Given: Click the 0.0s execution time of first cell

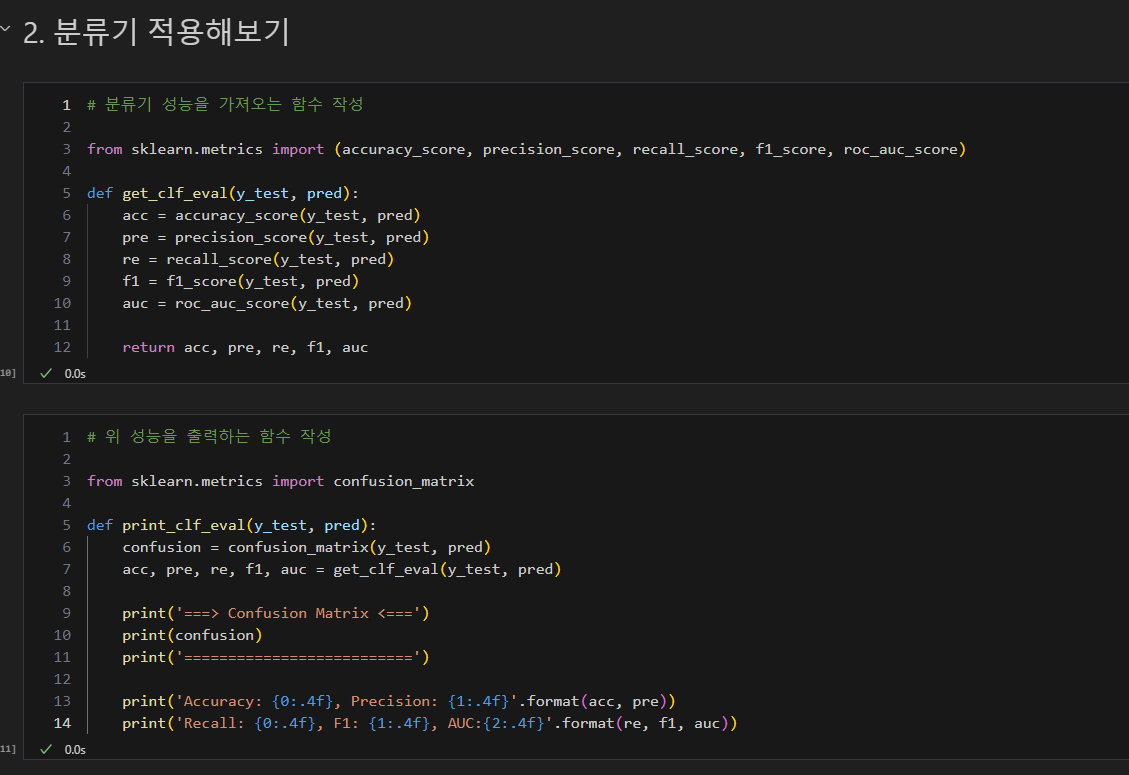Looking at the screenshot, I should tap(75, 374).
